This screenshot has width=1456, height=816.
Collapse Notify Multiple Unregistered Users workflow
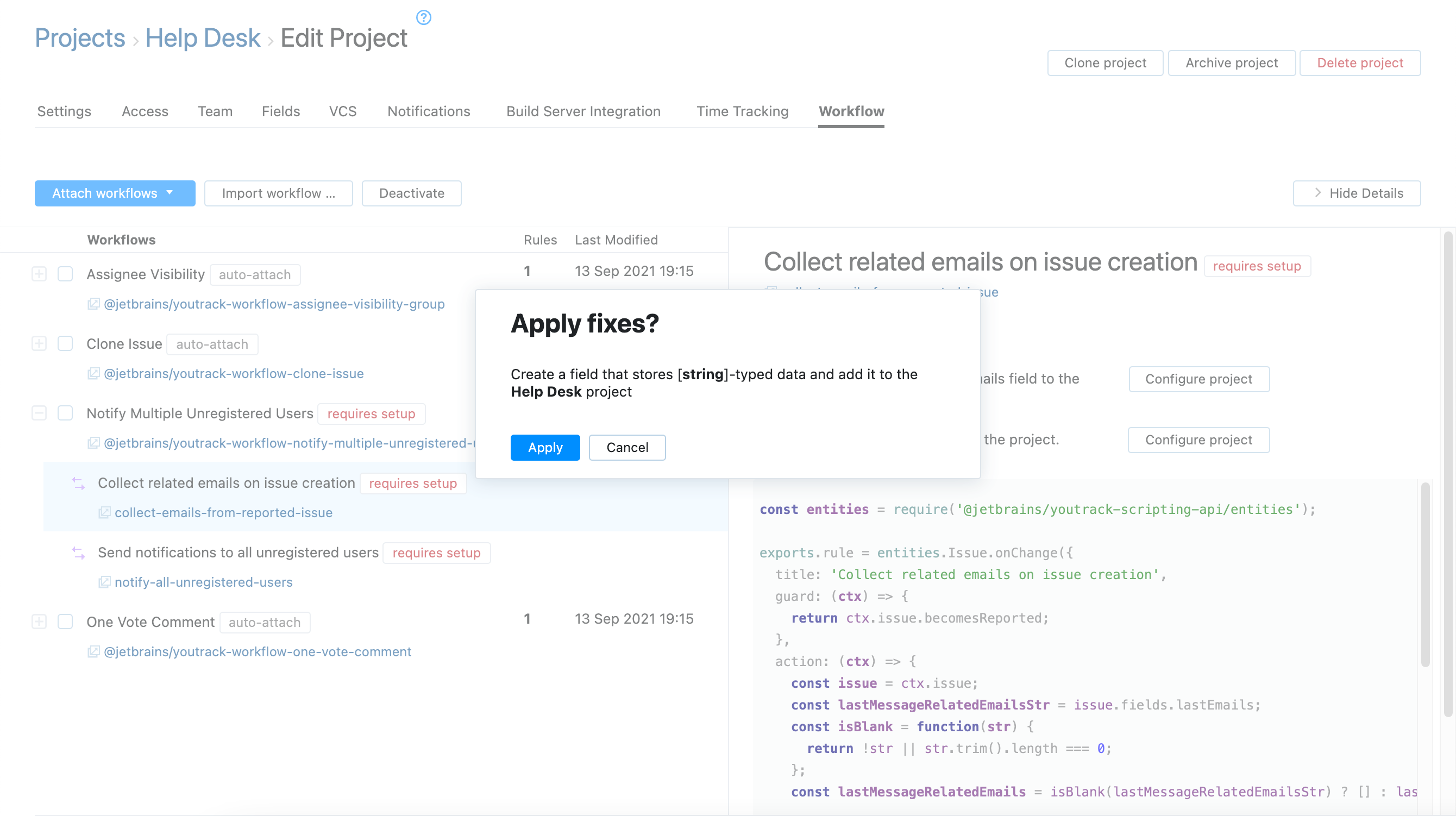pos(39,413)
